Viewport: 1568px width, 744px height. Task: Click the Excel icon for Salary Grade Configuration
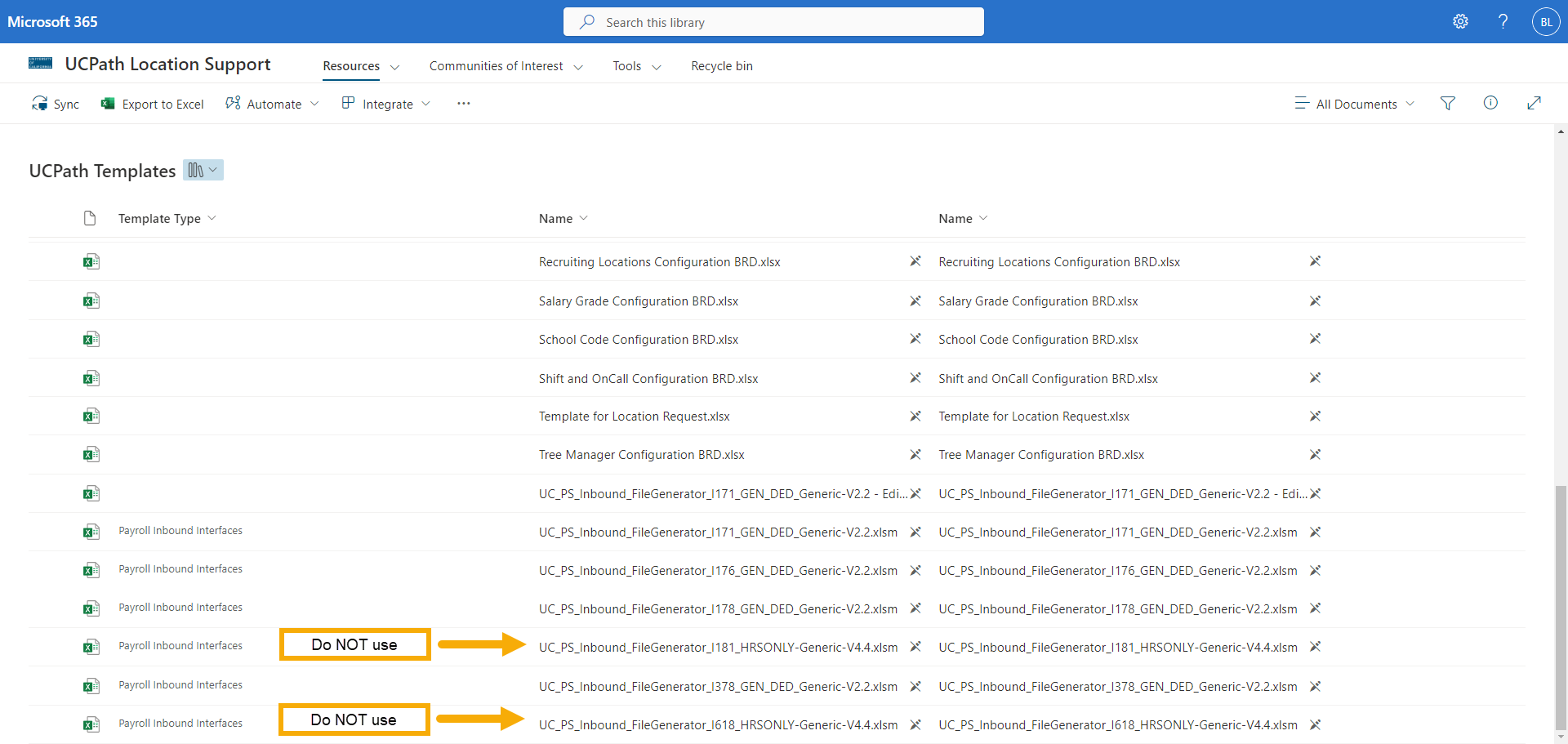click(x=91, y=301)
